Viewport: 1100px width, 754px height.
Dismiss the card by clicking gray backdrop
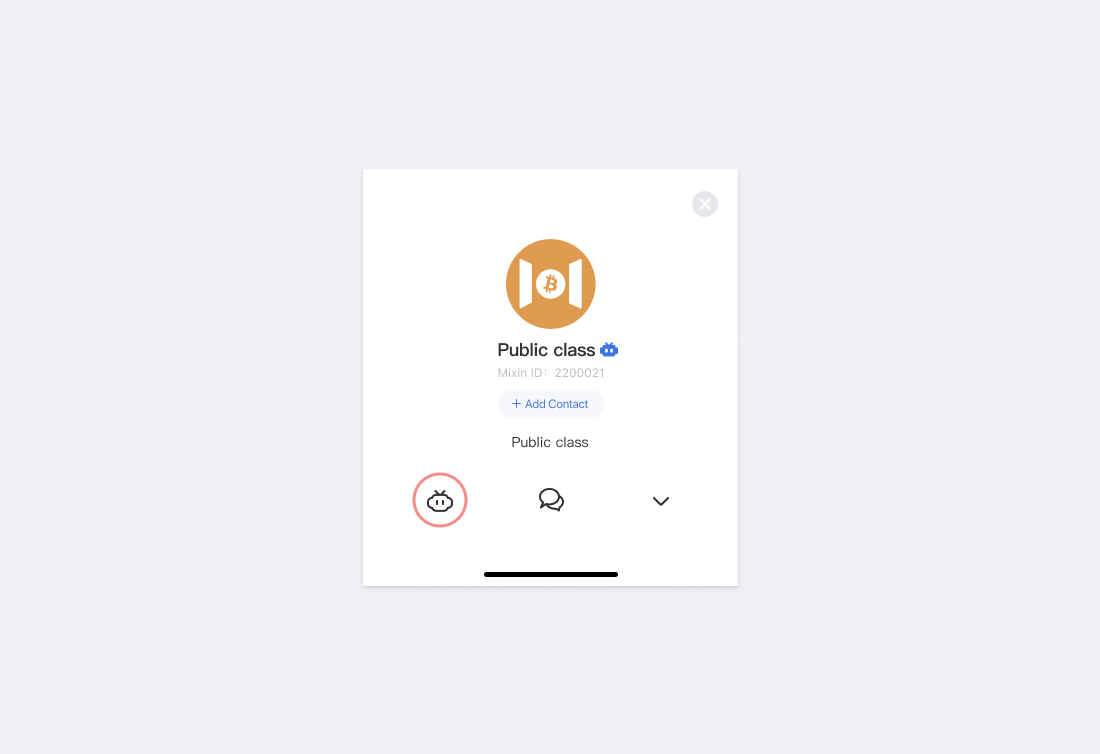175,379
